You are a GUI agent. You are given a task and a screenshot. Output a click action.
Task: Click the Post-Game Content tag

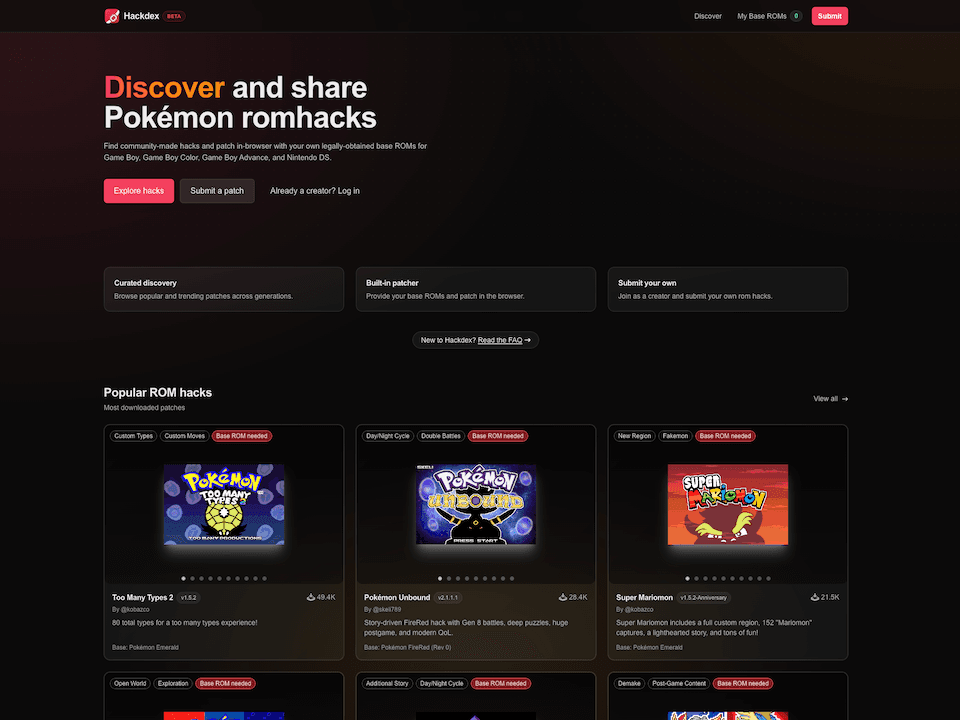pos(679,683)
